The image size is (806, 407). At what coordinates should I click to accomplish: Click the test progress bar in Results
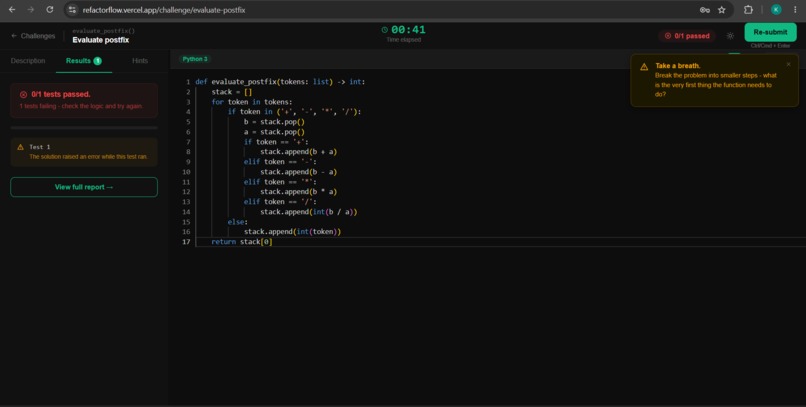(x=84, y=127)
